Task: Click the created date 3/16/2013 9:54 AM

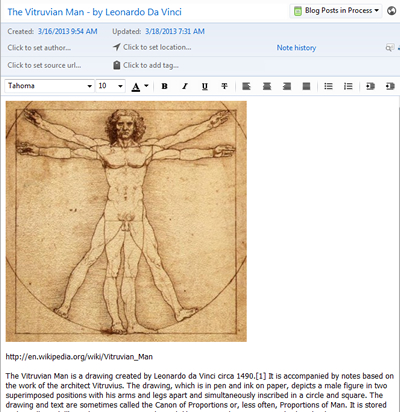Action: point(68,31)
